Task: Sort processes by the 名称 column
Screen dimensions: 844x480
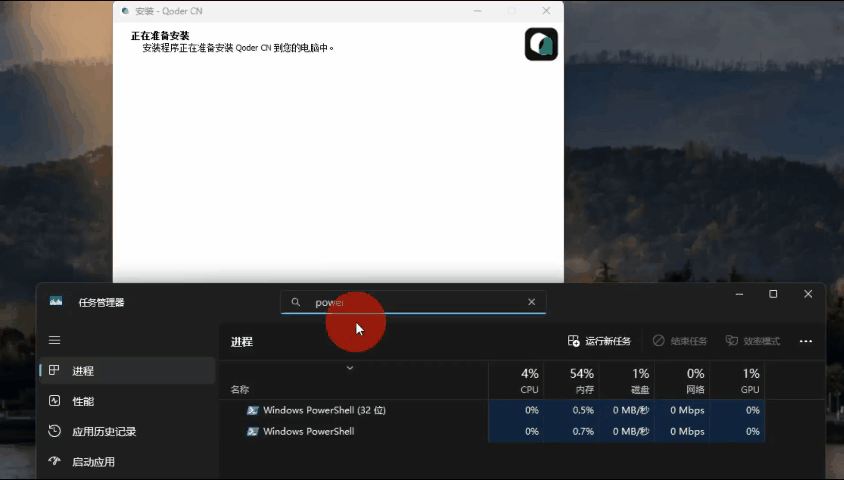Action: click(240, 390)
